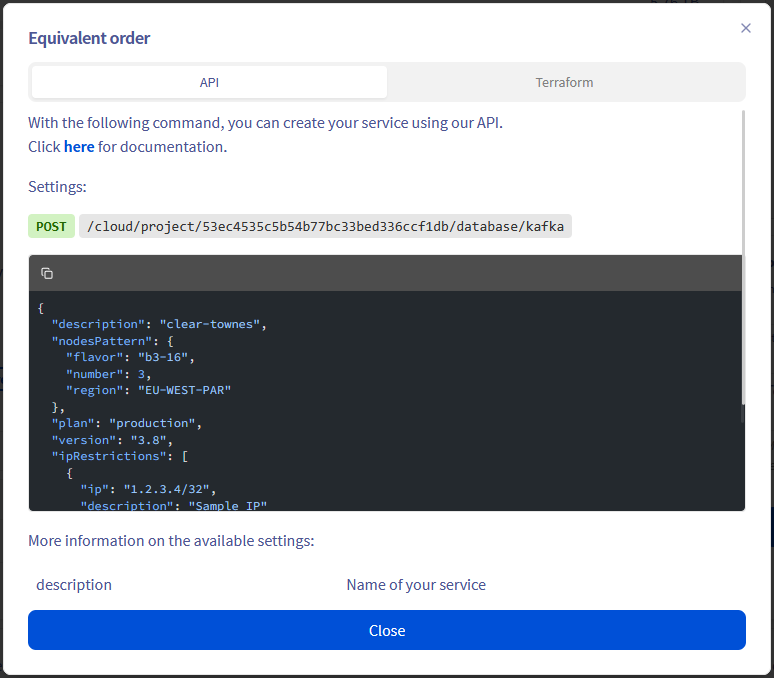Click the /cloud/project endpoint path
Image resolution: width=774 pixels, height=678 pixels.
click(x=325, y=226)
